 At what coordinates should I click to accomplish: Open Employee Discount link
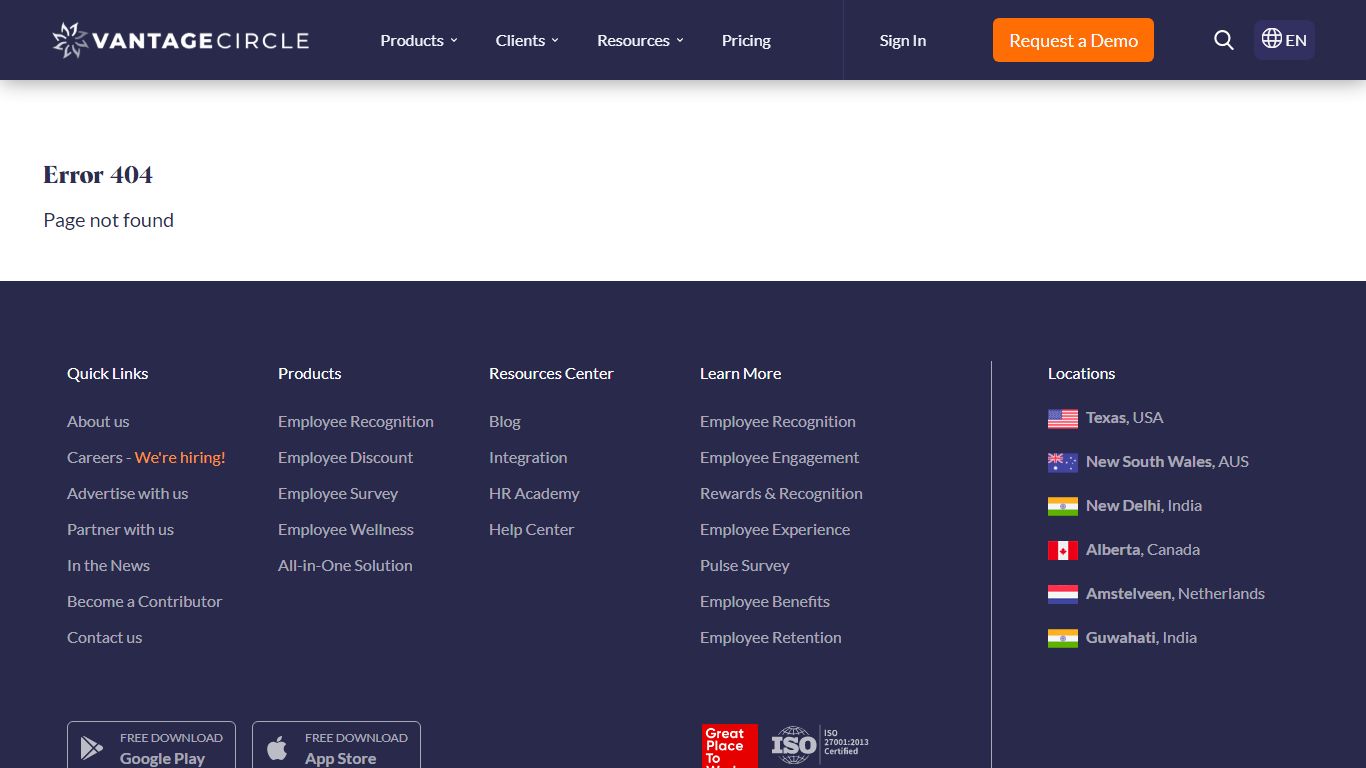tap(345, 457)
